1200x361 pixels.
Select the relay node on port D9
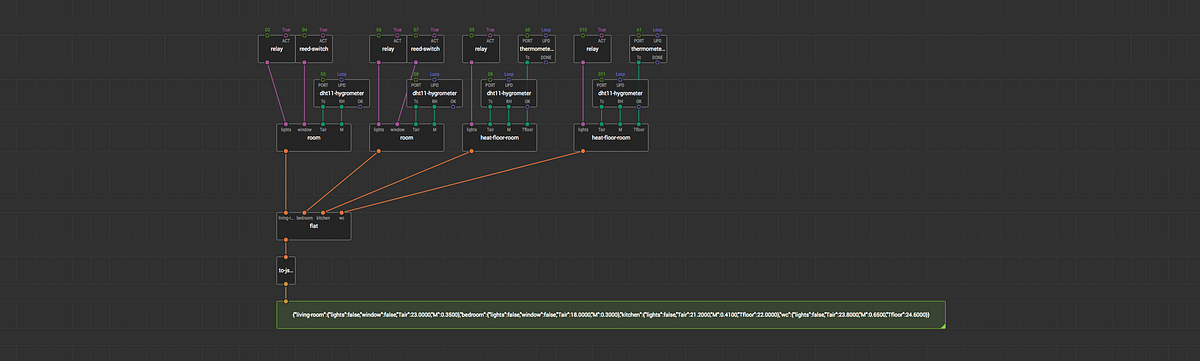(x=481, y=48)
